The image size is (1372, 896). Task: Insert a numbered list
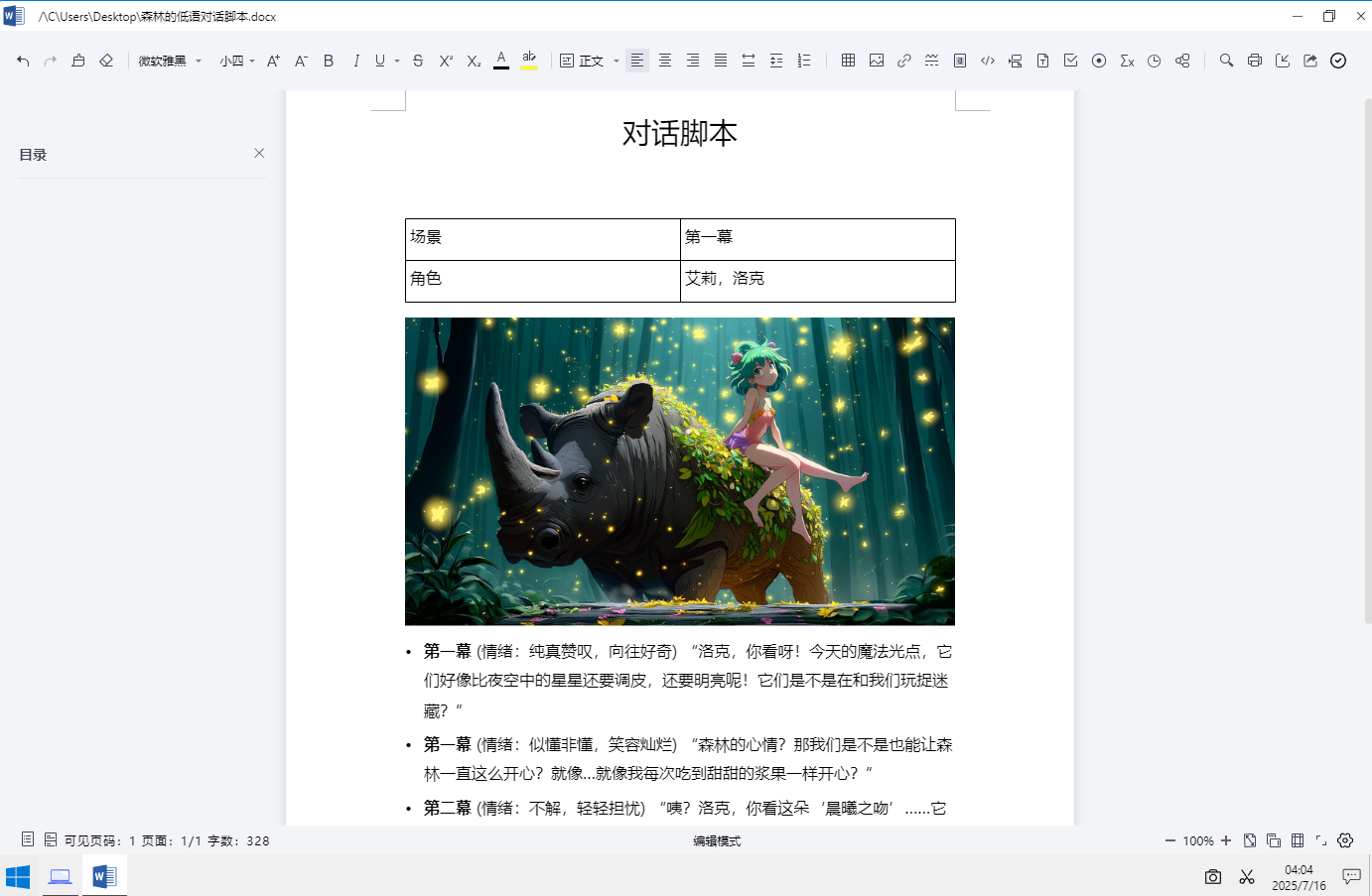pyautogui.click(x=804, y=61)
